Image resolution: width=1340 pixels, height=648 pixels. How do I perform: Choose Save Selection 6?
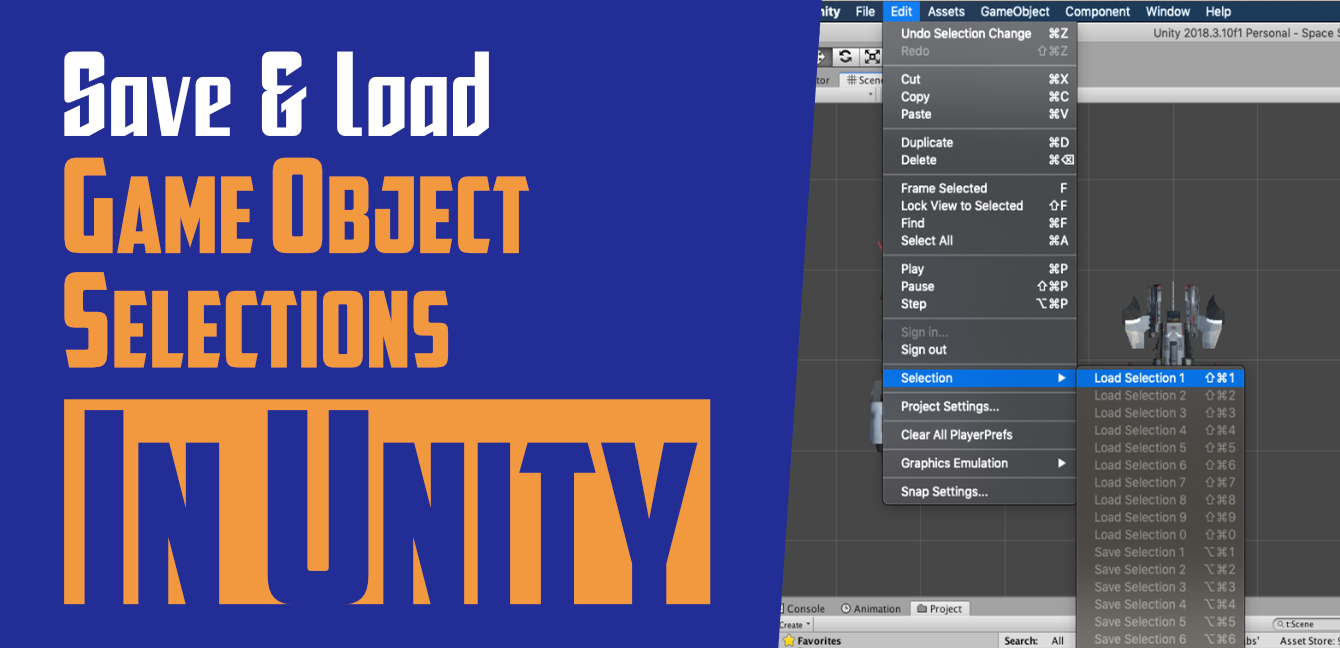coord(1161,639)
